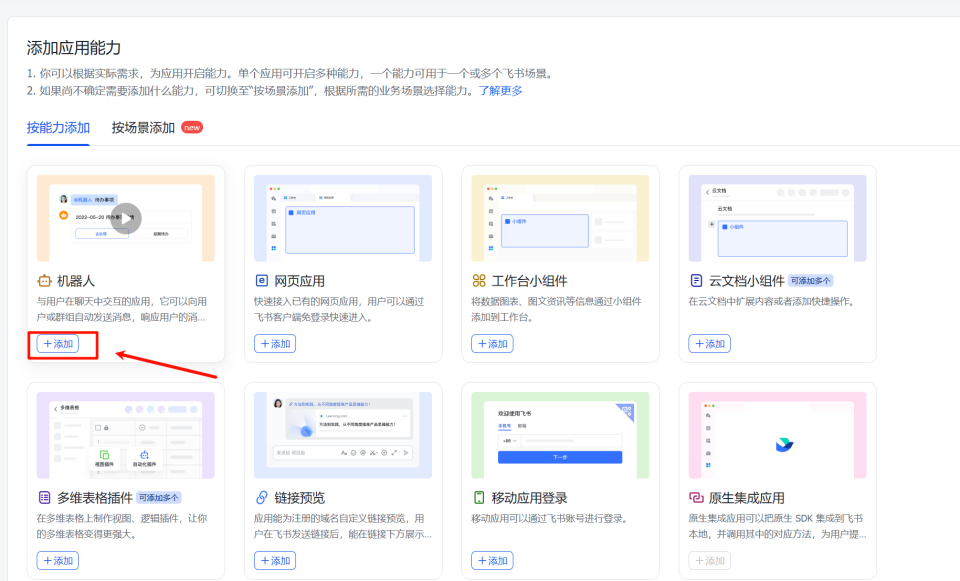This screenshot has width=960, height=581.
Task: Click the new badge beside 按场景添加
Action: tap(192, 127)
